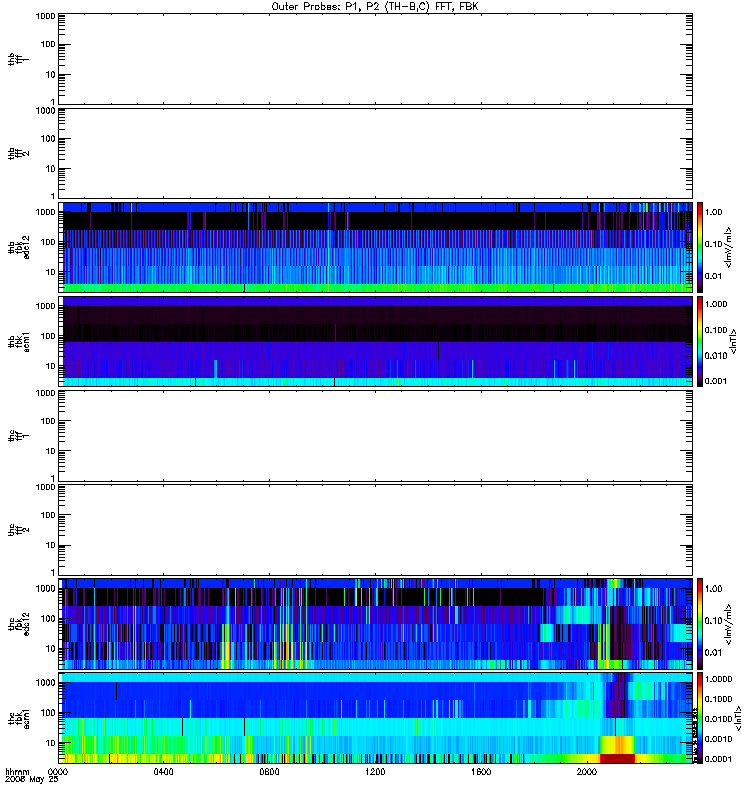Click the red intensity burst in thc scm1 spectrogram

point(617,758)
